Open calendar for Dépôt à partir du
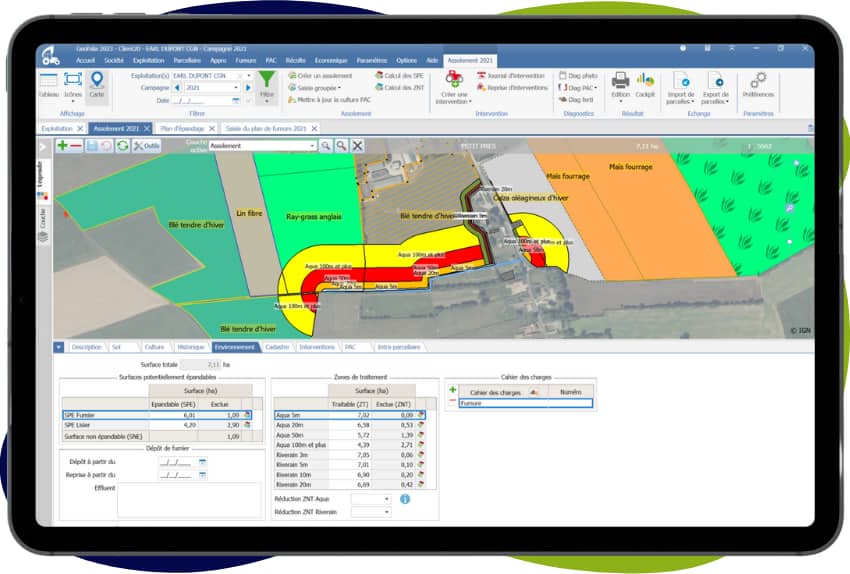 pyautogui.click(x=203, y=462)
